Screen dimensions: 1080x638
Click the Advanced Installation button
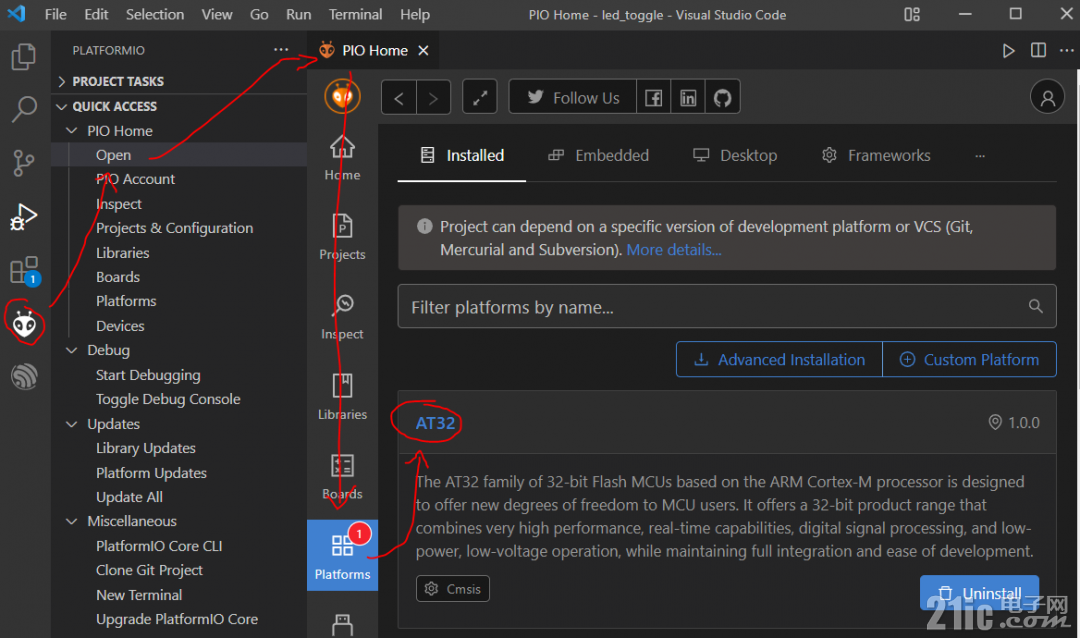pyautogui.click(x=779, y=359)
